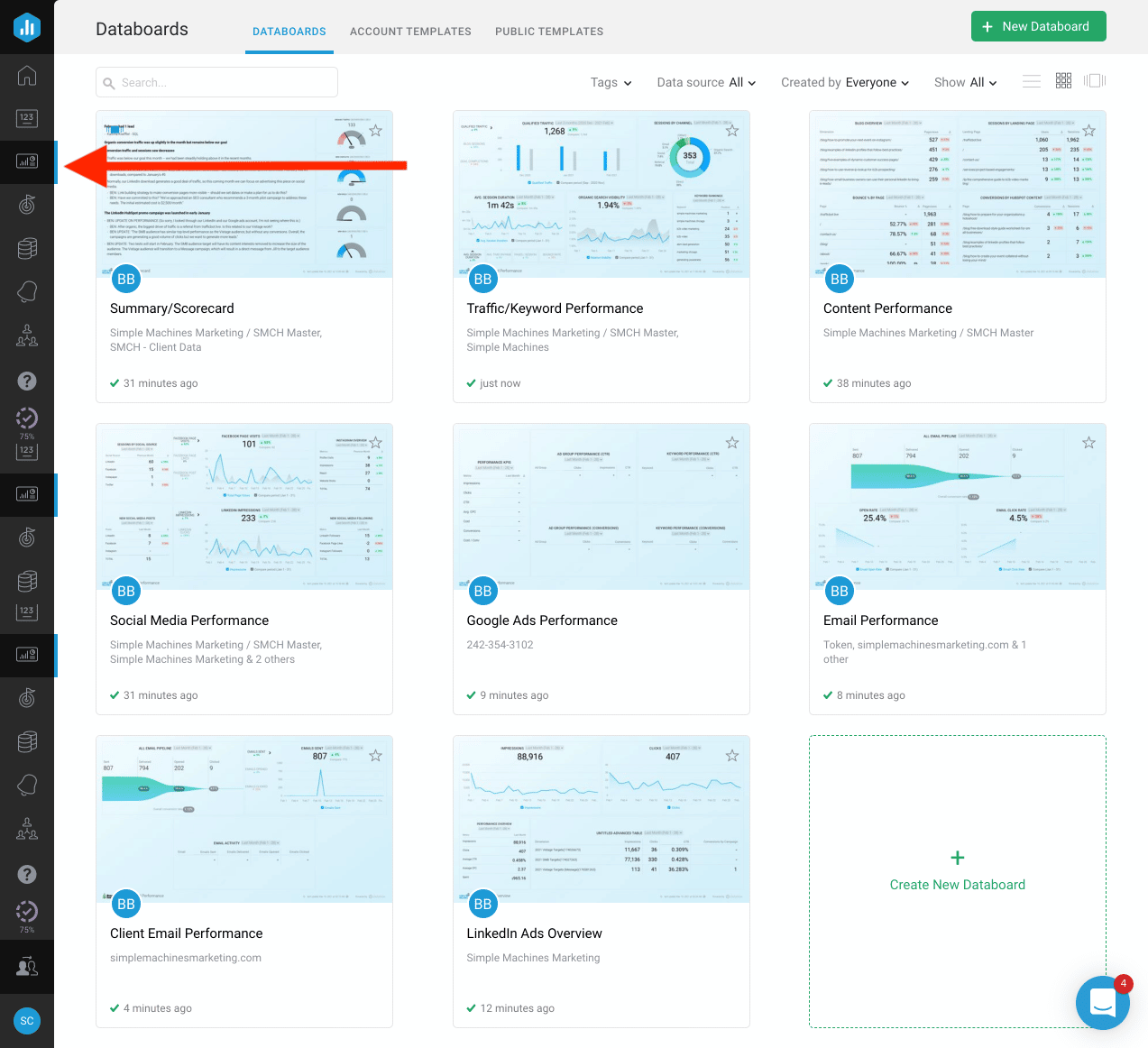Screen dimensions: 1148x1048
Task: Click the Databox logo icon
Action: (x=27, y=27)
